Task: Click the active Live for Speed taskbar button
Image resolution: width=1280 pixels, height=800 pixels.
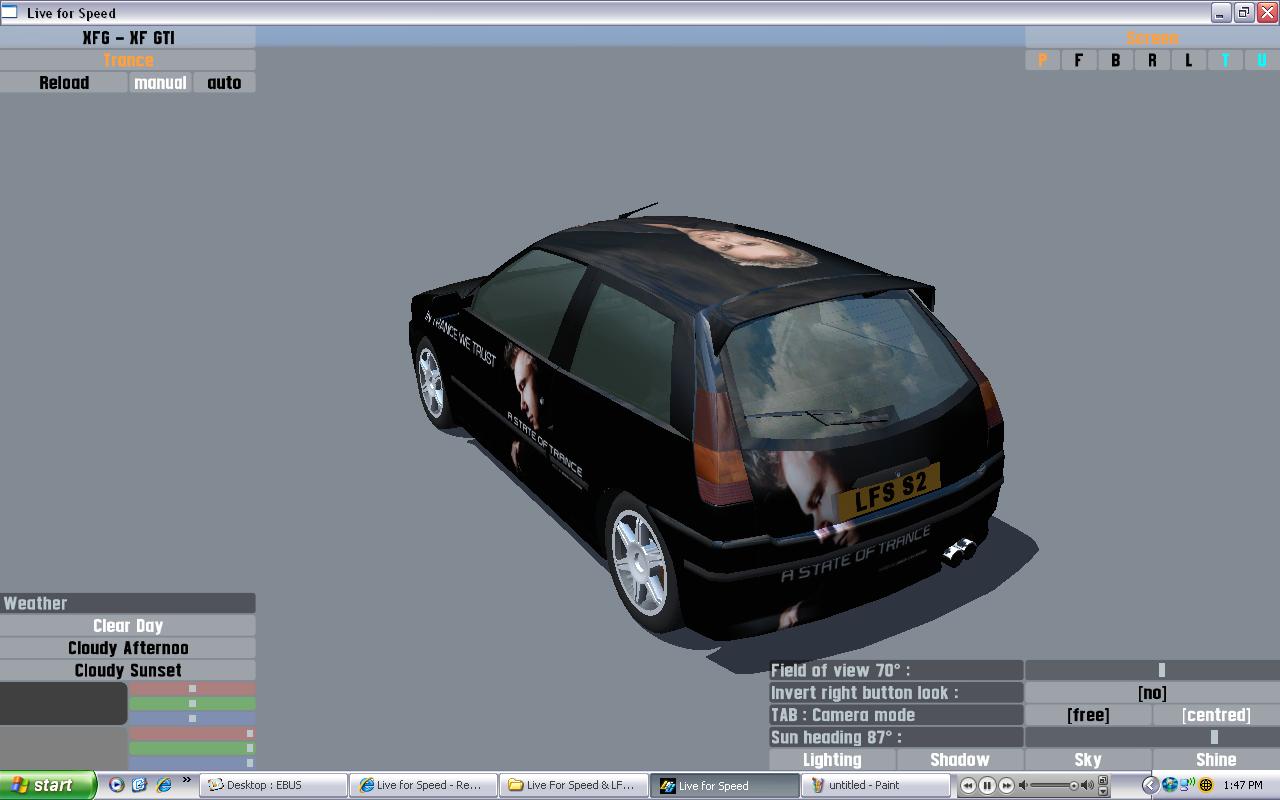Action: pos(726,785)
